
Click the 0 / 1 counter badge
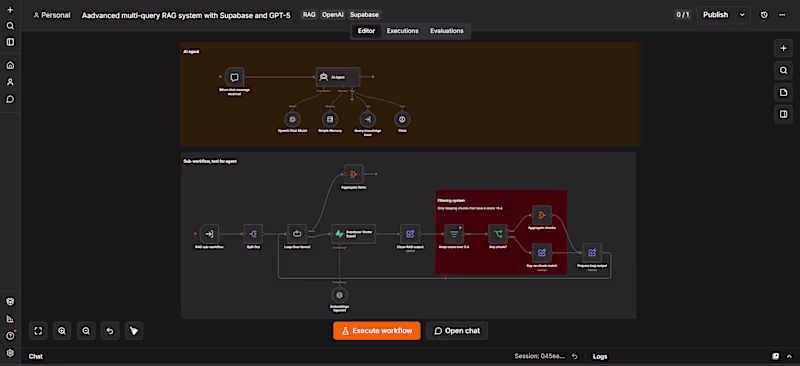tap(683, 15)
